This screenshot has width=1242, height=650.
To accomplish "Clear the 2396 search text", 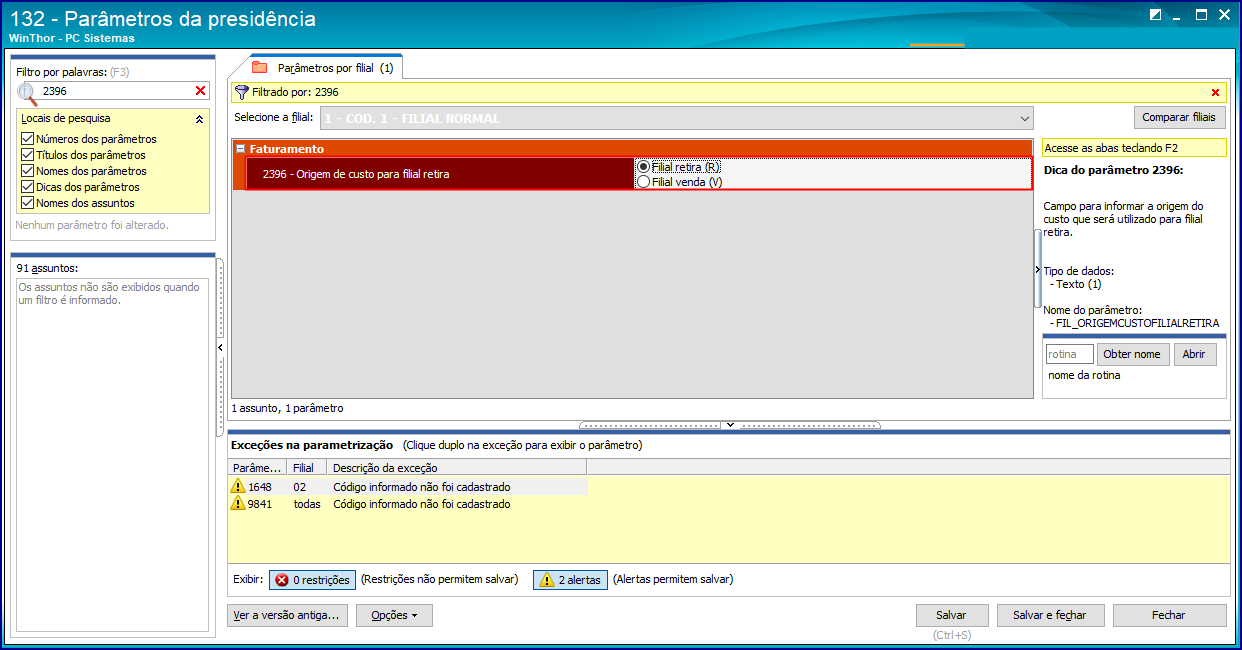I will [201, 91].
